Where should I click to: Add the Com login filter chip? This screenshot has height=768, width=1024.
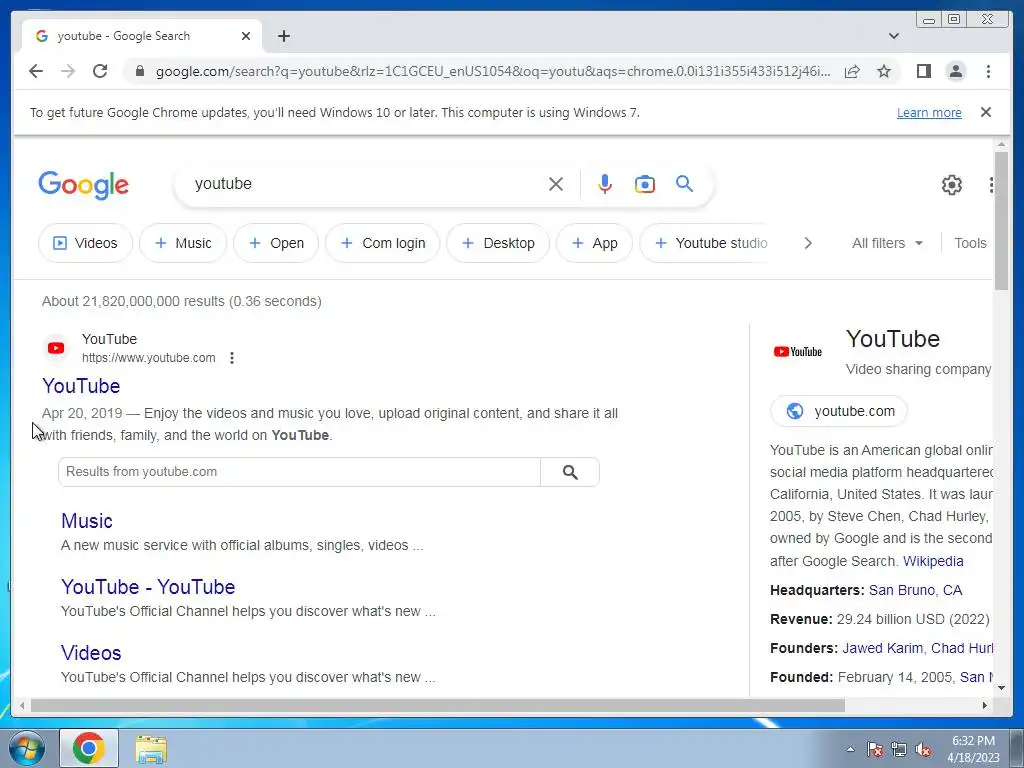[383, 243]
